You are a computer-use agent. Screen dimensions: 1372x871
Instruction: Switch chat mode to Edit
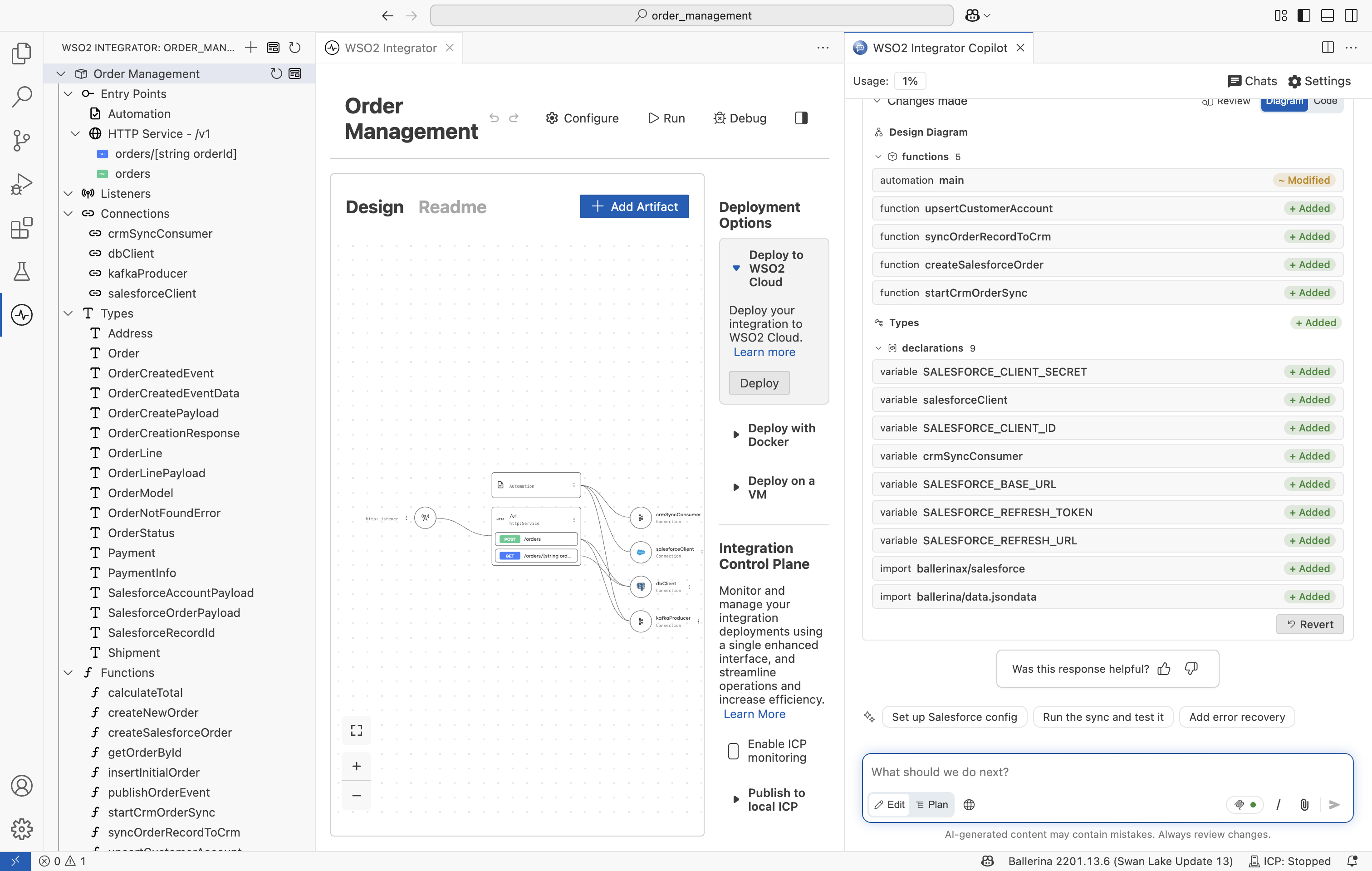(889, 804)
